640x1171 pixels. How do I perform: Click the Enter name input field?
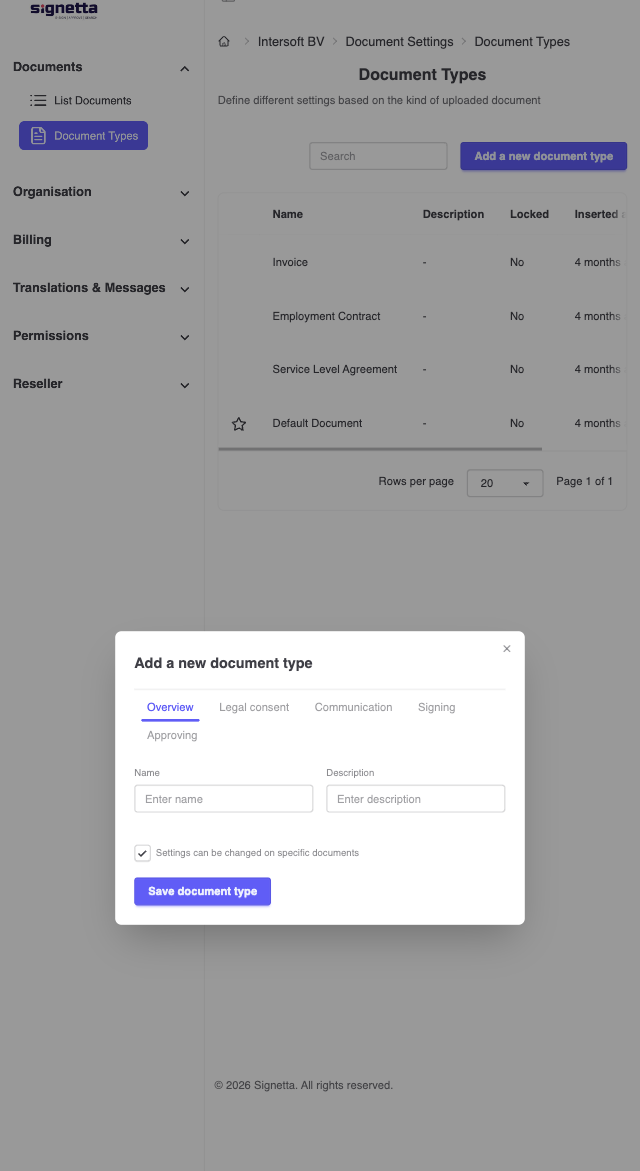coord(223,798)
